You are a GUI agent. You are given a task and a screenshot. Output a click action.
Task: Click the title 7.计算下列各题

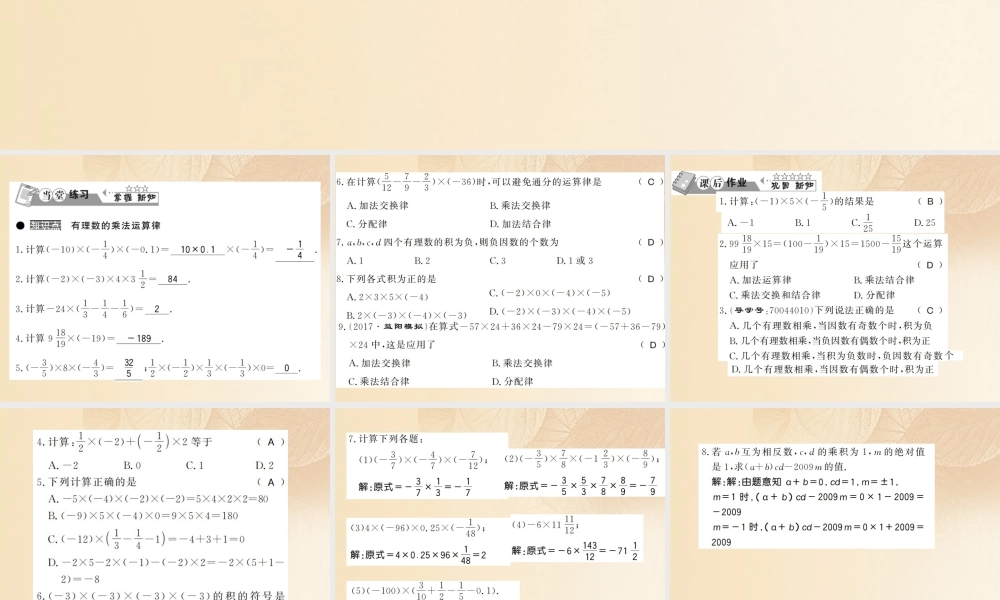click(x=386, y=439)
